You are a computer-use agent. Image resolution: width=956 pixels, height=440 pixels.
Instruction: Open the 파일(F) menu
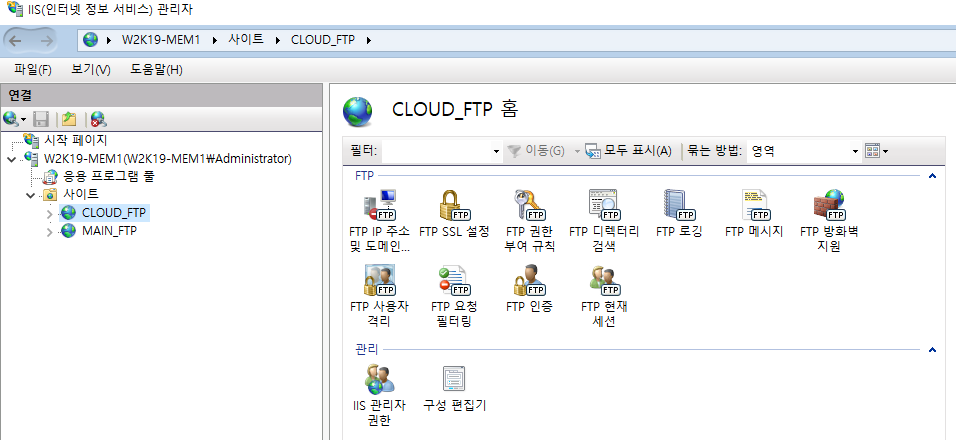[x=33, y=70]
